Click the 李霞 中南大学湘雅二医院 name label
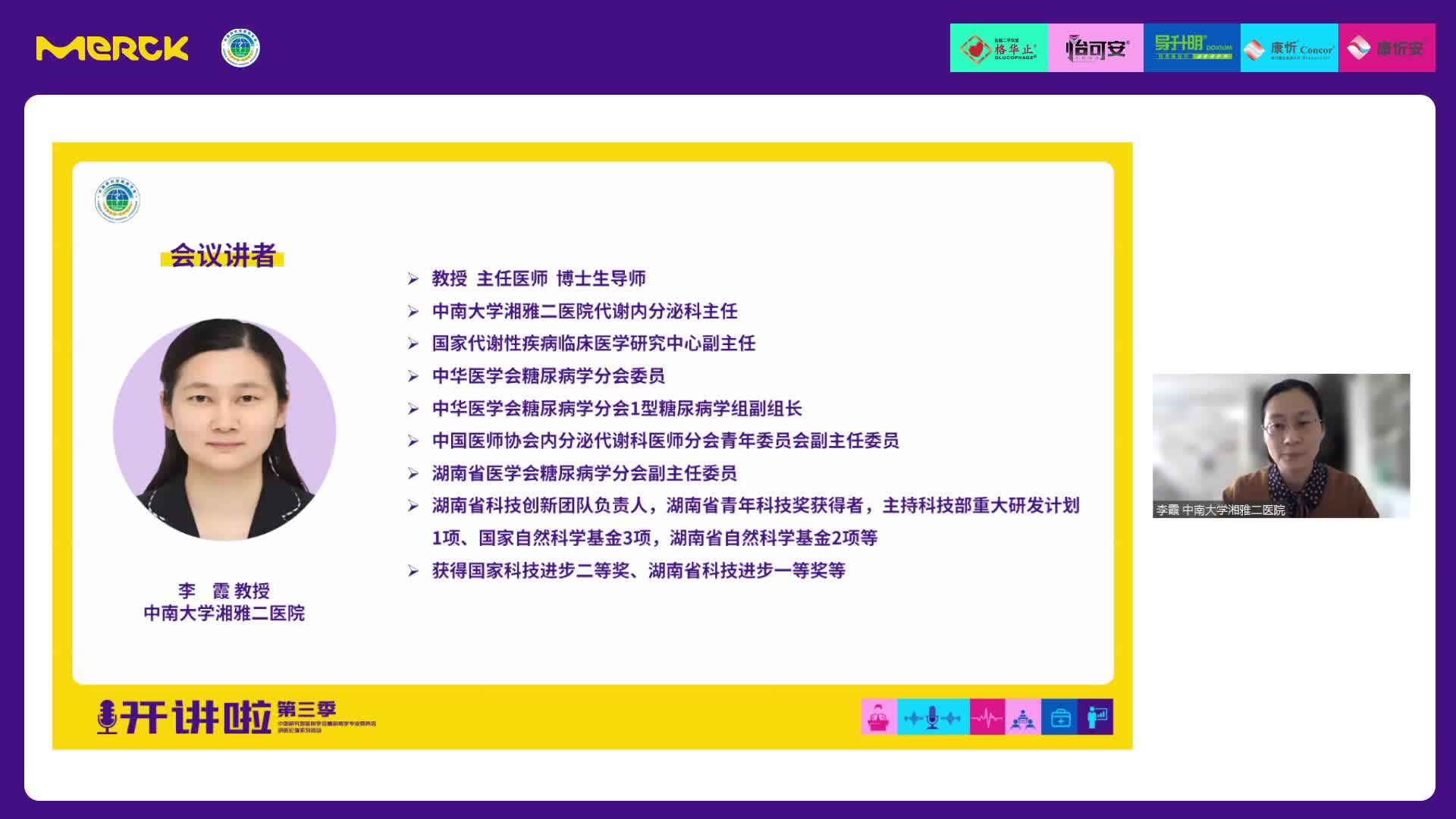This screenshot has height=819, width=1456. 1220,510
